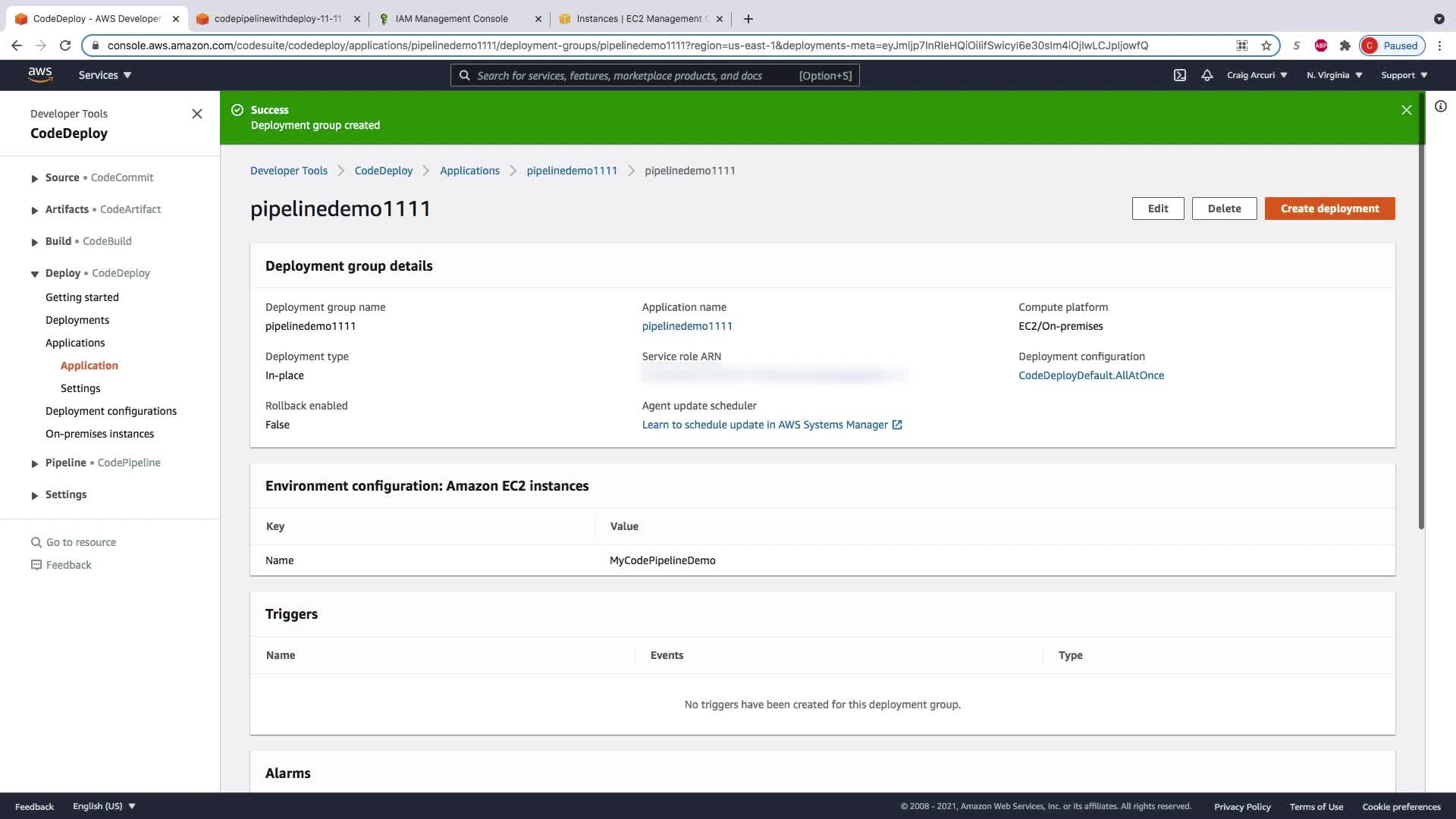Click the Create deployment button
Screen dimensions: 1456x819
tap(1329, 209)
